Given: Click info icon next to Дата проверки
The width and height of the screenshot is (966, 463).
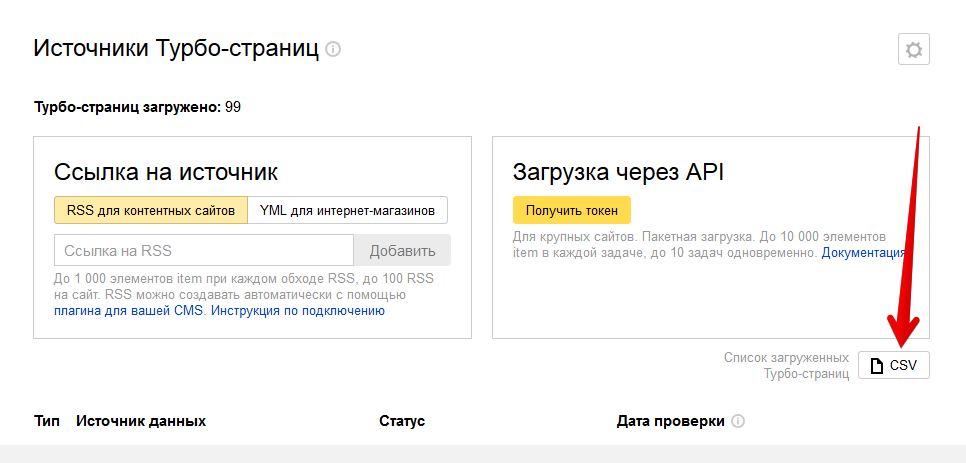Looking at the screenshot, I should 738,421.
